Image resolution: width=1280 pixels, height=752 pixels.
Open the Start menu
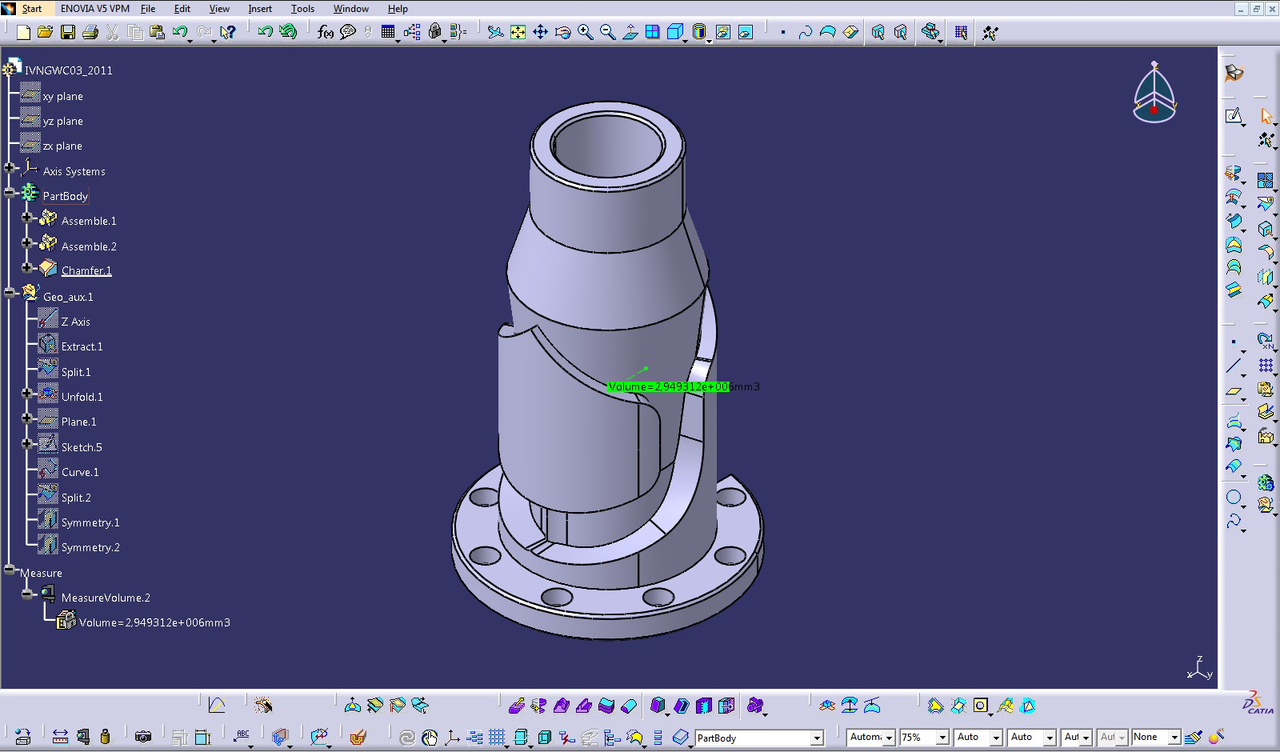31,8
